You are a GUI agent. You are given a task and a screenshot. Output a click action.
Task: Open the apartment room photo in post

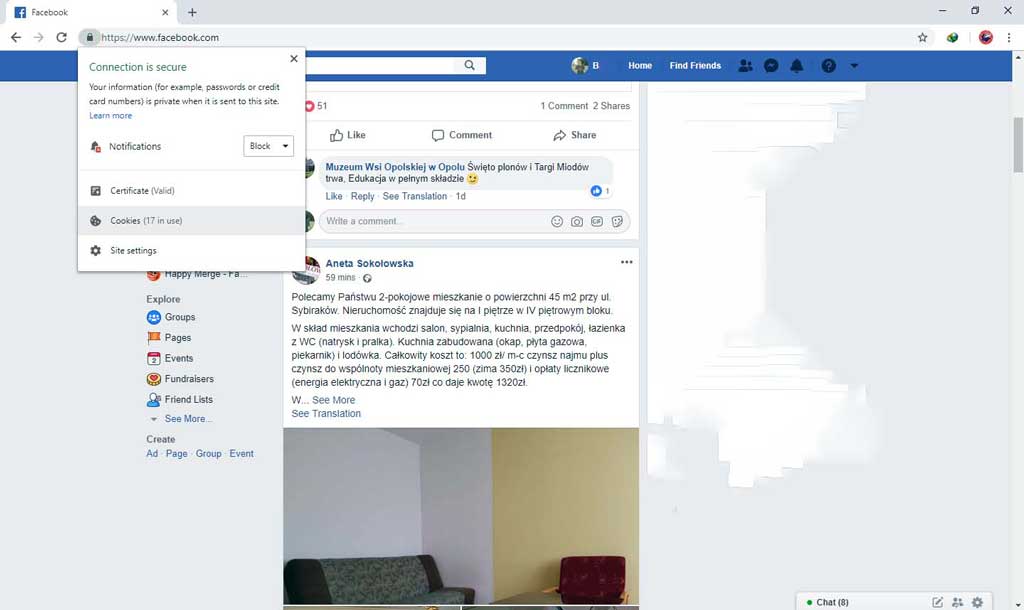461,516
